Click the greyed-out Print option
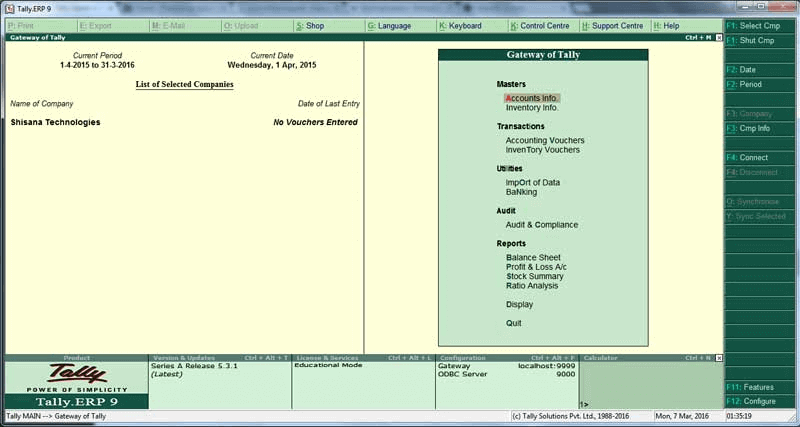 pyautogui.click(x=21, y=26)
